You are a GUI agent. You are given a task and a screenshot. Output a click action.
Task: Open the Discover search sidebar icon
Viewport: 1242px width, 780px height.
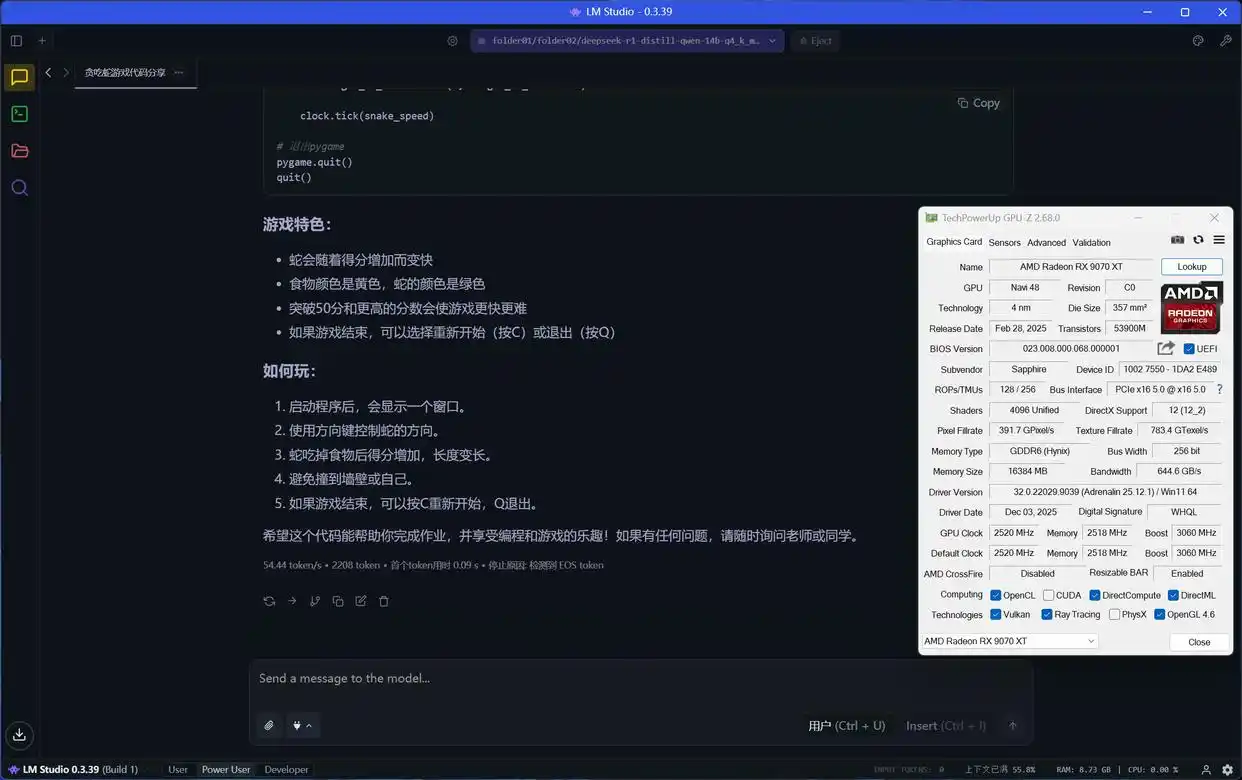20,187
